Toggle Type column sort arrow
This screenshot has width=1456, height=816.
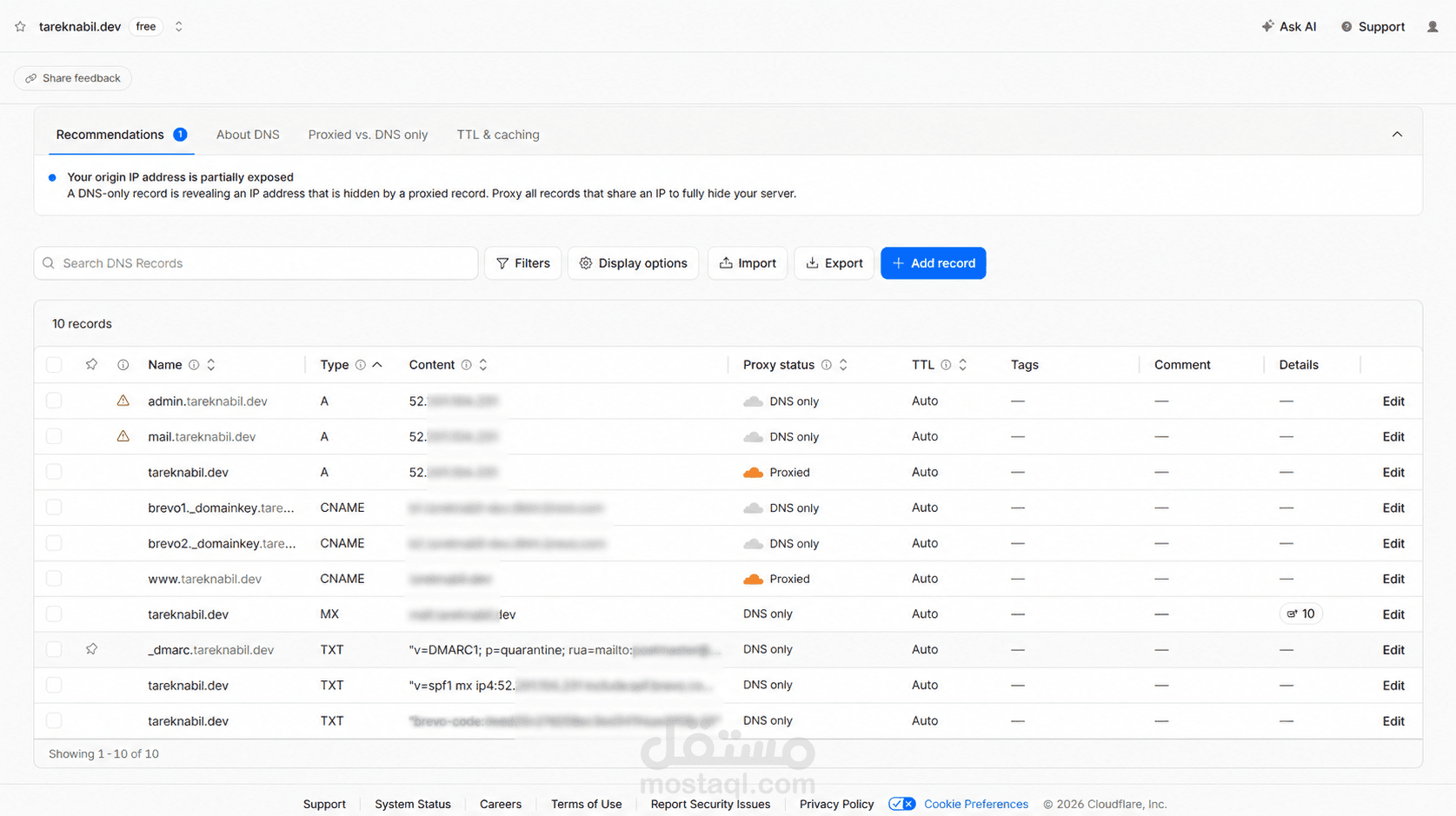tap(377, 365)
